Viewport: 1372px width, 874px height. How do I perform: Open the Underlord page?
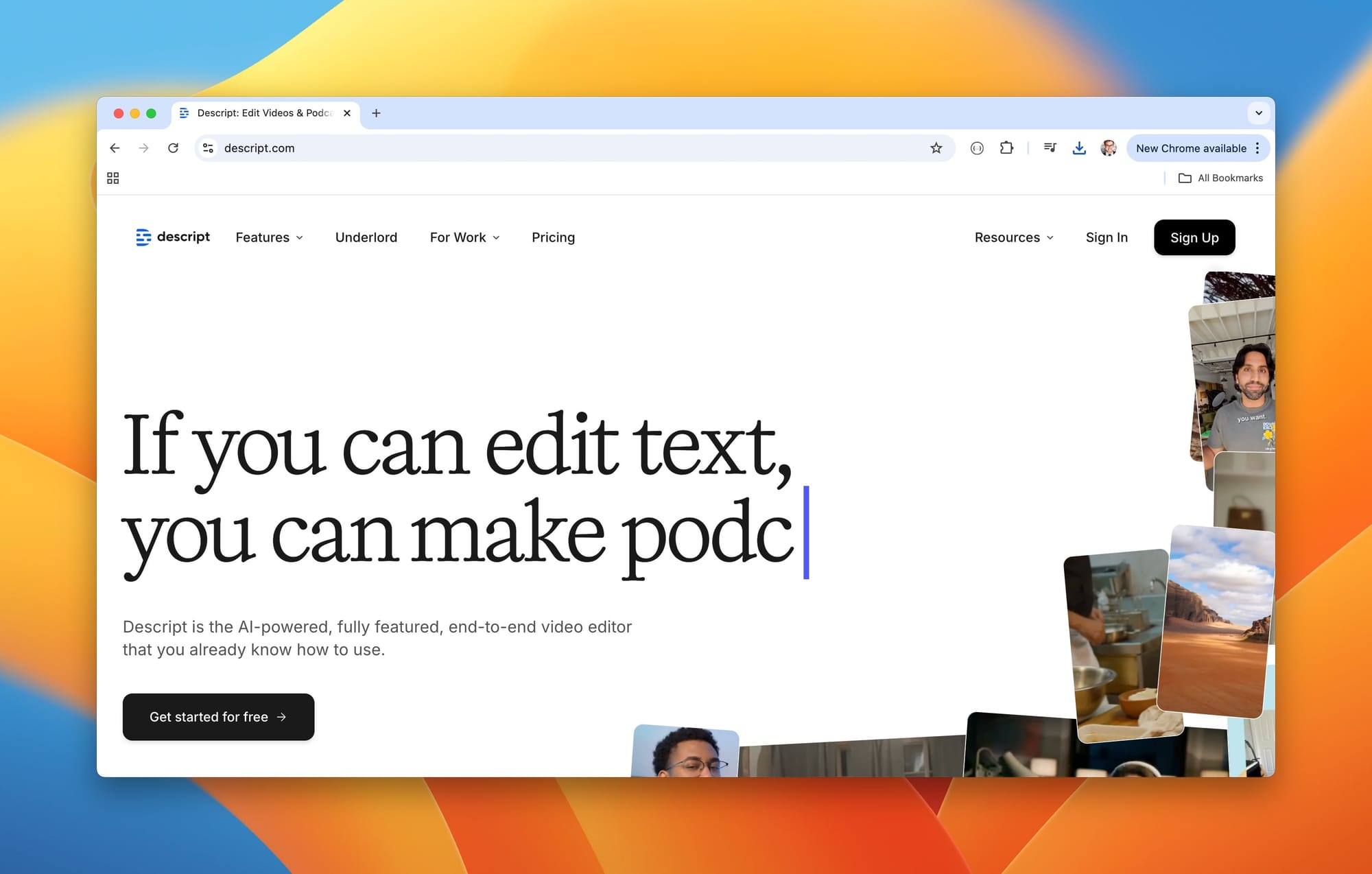[x=366, y=237]
